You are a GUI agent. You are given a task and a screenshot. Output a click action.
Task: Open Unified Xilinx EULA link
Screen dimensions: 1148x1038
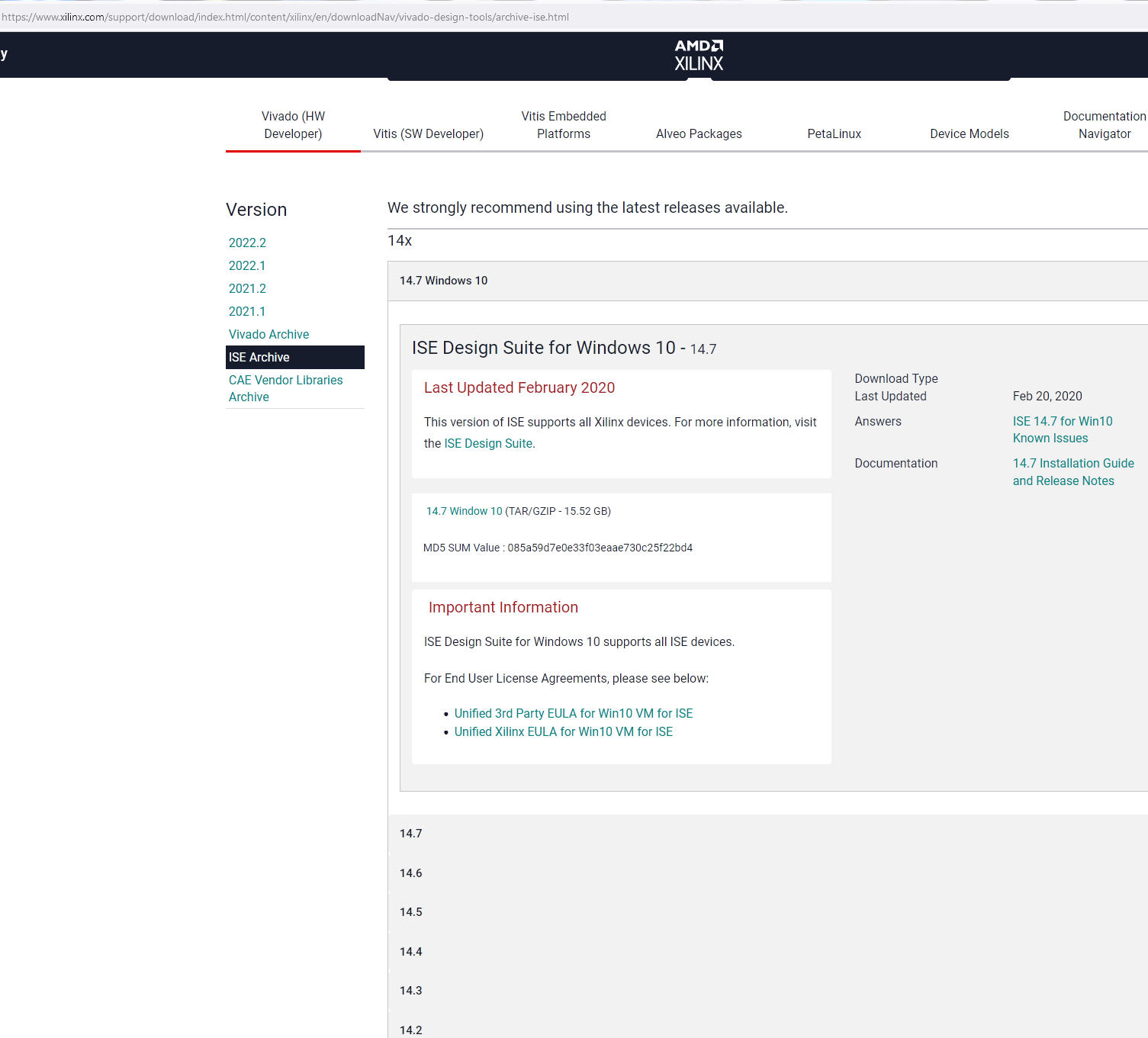(563, 731)
